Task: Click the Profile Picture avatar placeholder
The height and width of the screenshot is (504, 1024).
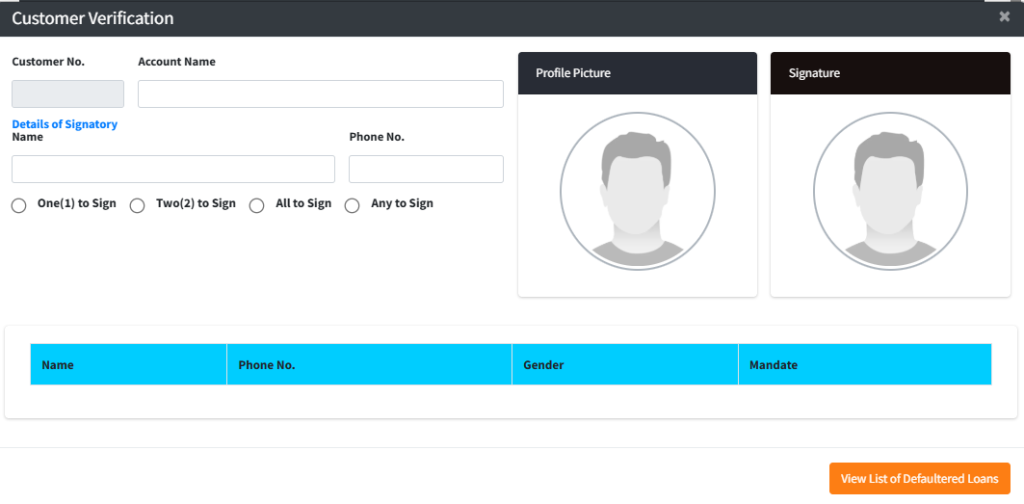Action: click(637, 190)
